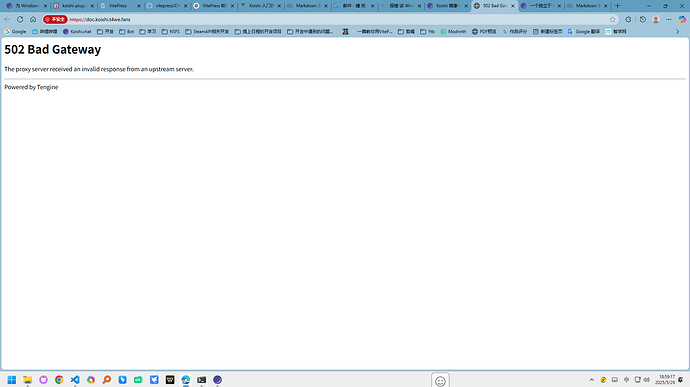Expand the system tray hidden icons
The width and height of the screenshot is (690, 387).
[591, 380]
